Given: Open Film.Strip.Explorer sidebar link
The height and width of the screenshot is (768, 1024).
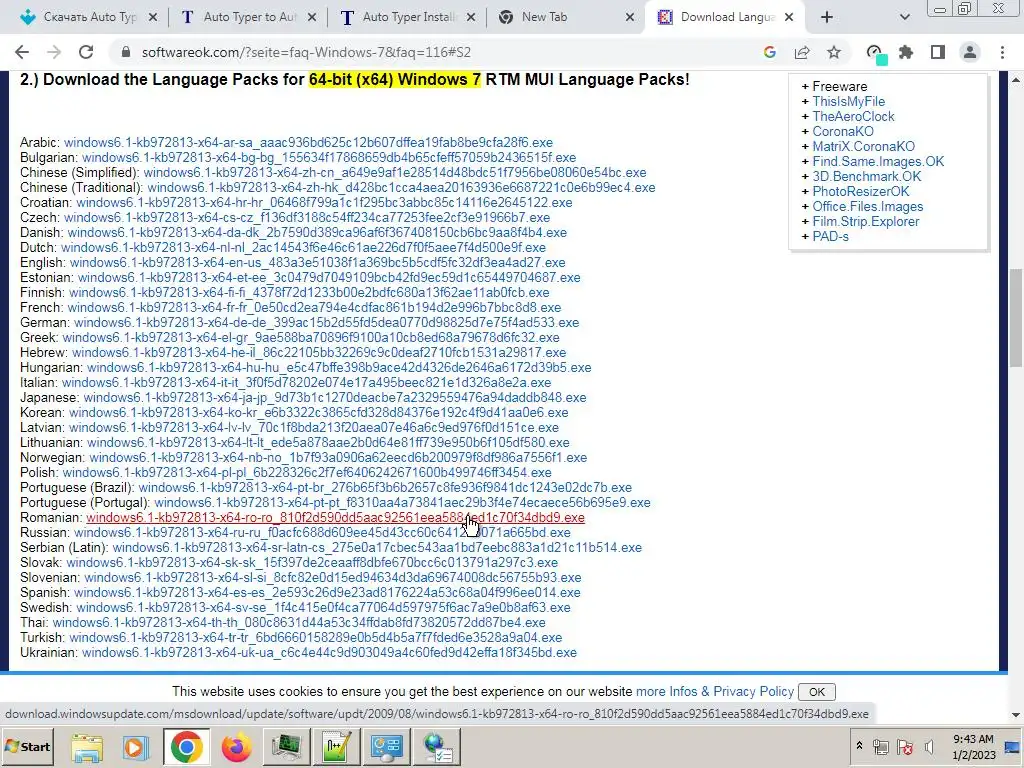Looking at the screenshot, I should coord(865,221).
